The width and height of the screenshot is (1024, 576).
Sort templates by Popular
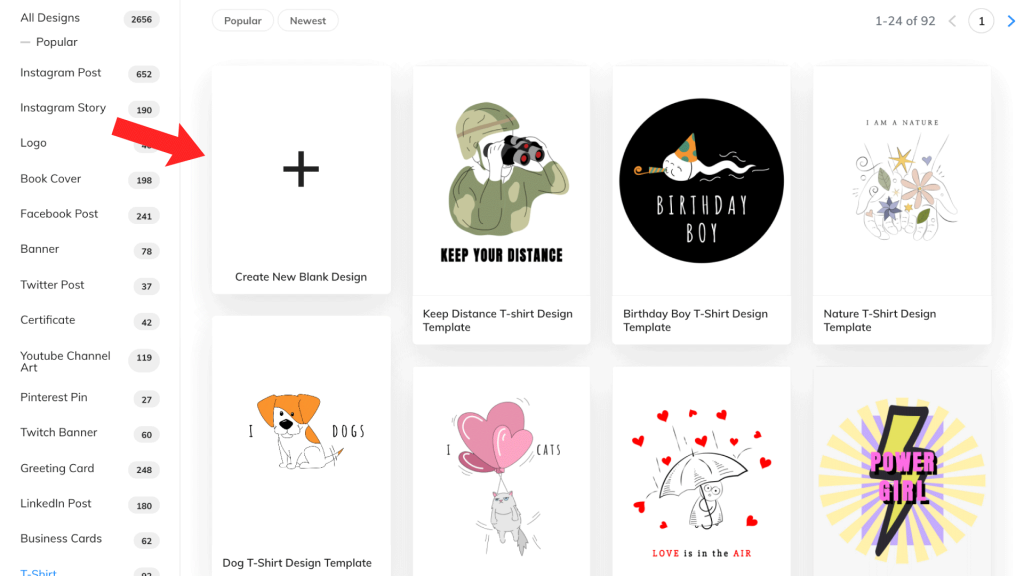(242, 21)
